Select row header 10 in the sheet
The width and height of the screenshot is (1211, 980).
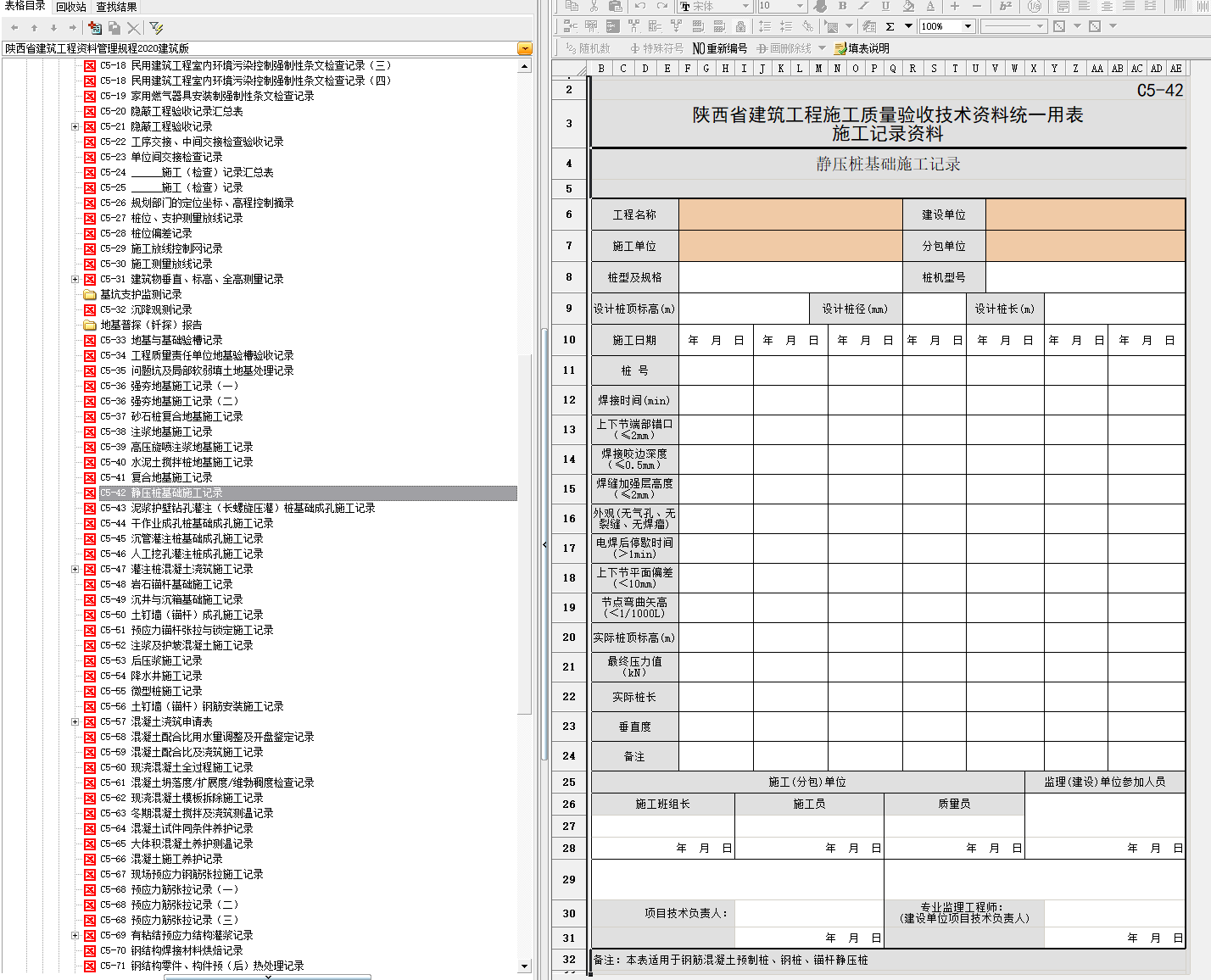(x=569, y=340)
